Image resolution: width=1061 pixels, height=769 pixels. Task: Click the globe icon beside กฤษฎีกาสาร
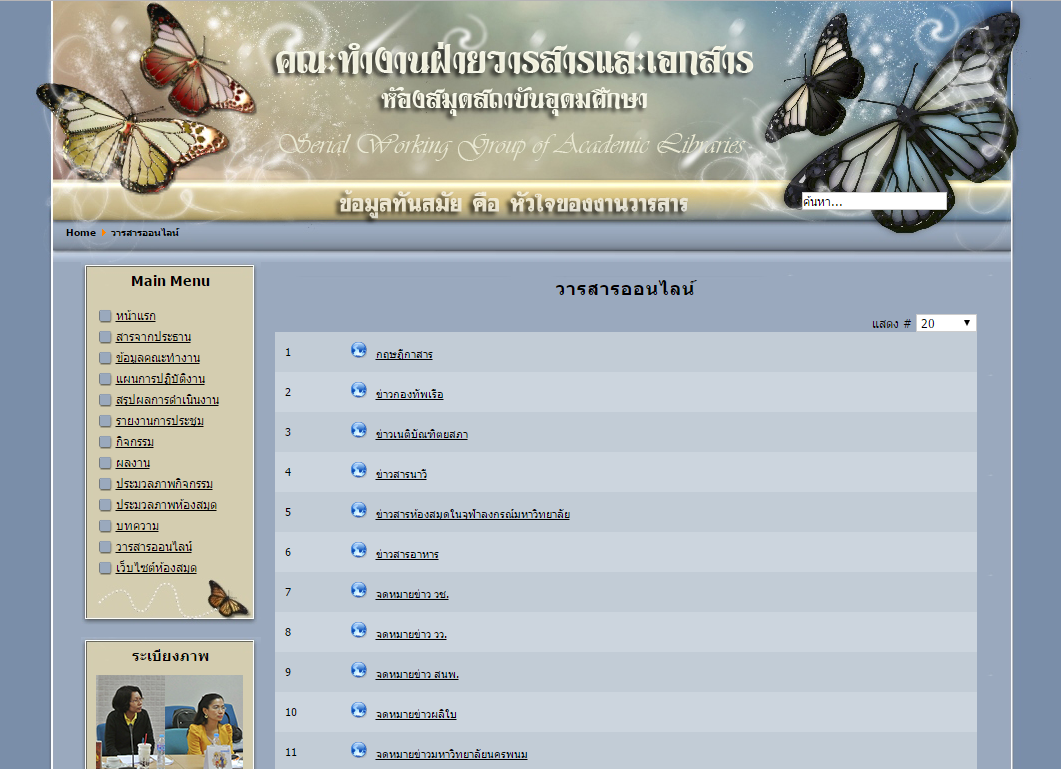click(359, 351)
